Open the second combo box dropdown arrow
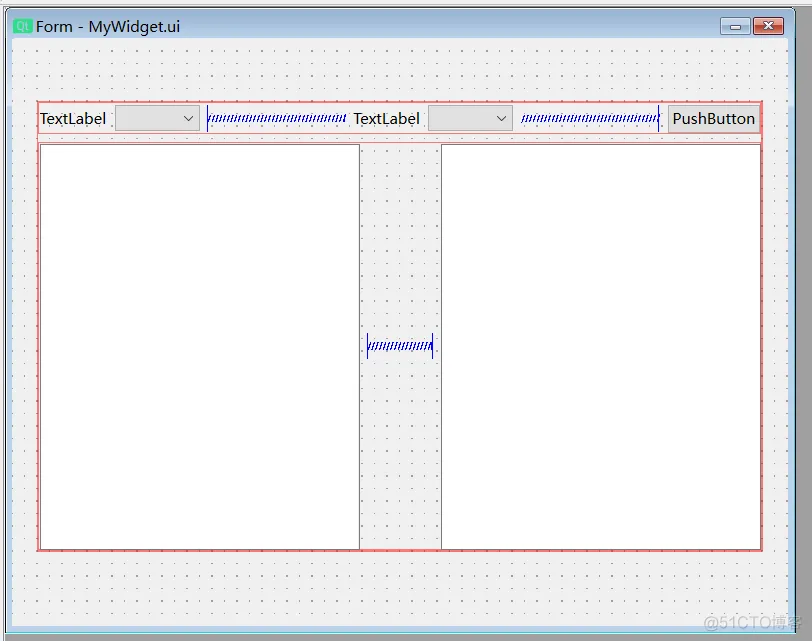Image resolution: width=812 pixels, height=641 pixels. coord(502,119)
